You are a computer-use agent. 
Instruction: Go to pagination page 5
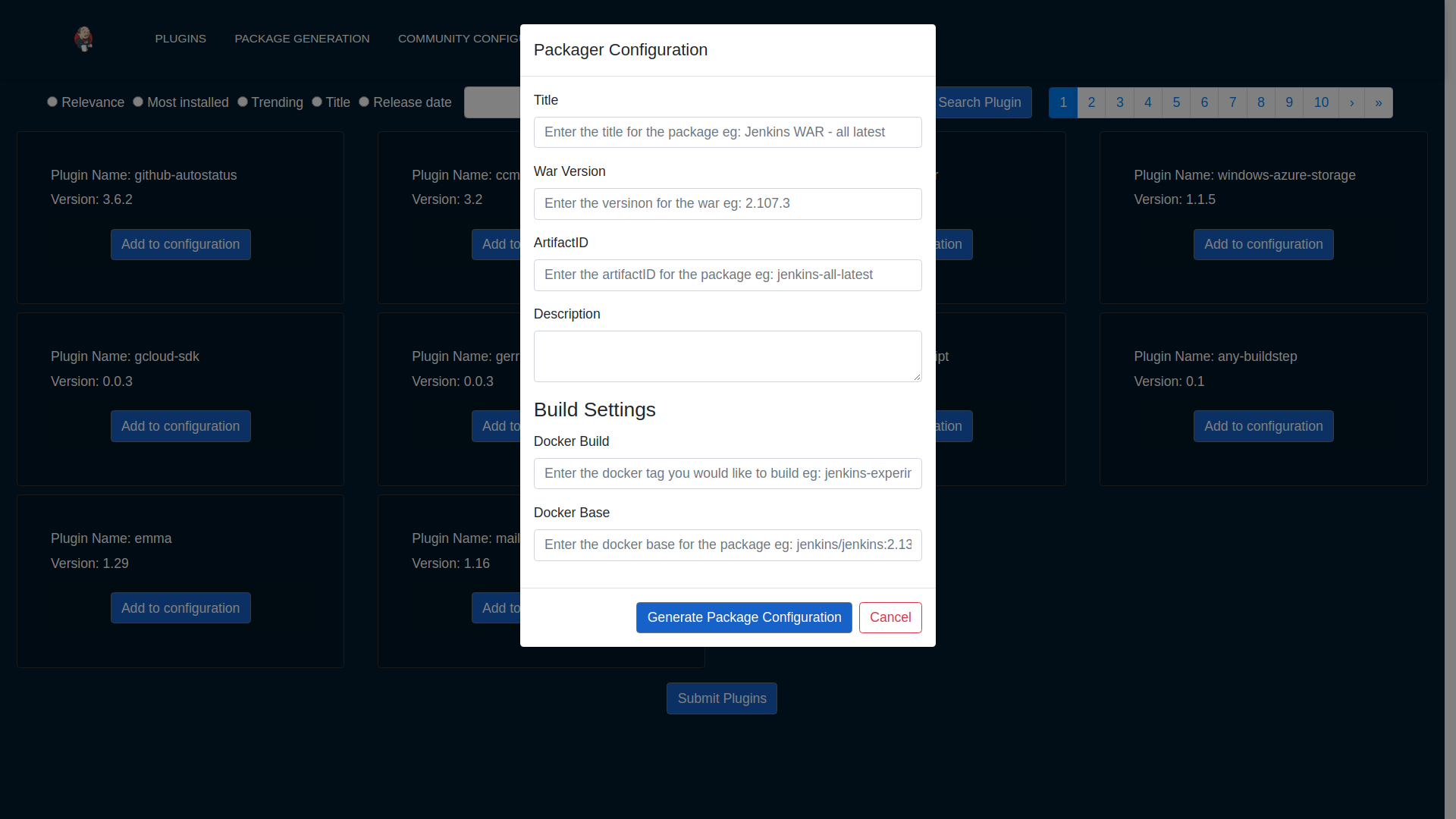[x=1176, y=102]
